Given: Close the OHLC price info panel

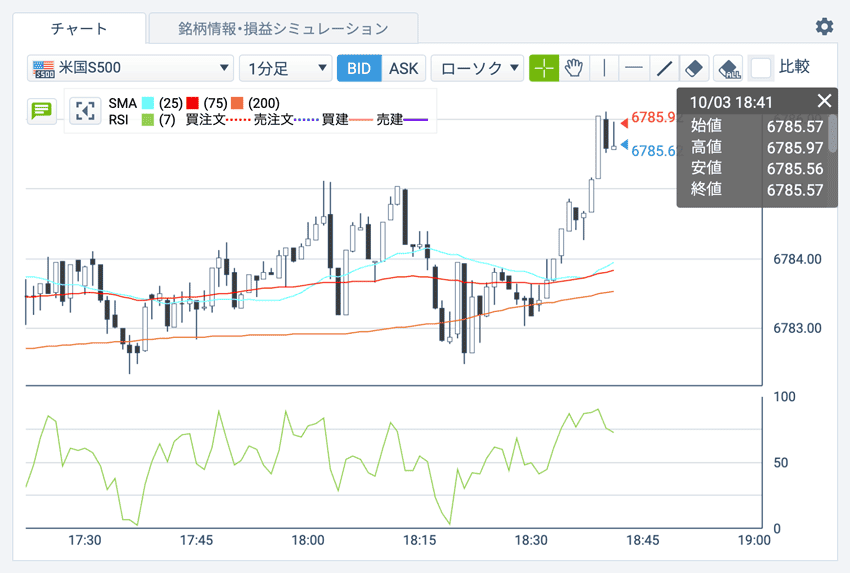Looking at the screenshot, I should pyautogui.click(x=824, y=101).
